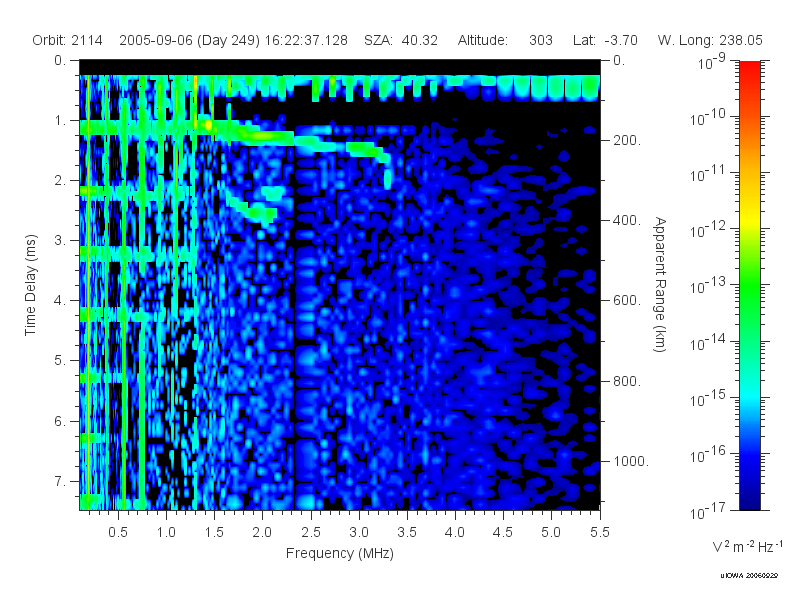800x600 pixels.
Task: Click the '3.5' frequency tick label
Action: coord(407,533)
